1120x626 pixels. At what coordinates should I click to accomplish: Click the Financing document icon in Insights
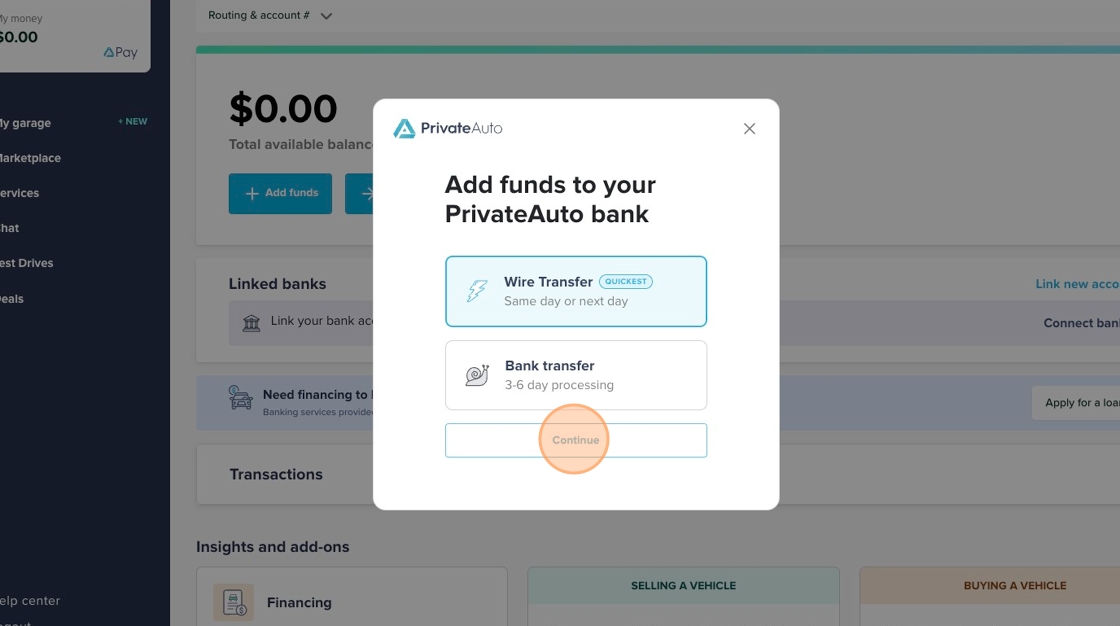233,603
